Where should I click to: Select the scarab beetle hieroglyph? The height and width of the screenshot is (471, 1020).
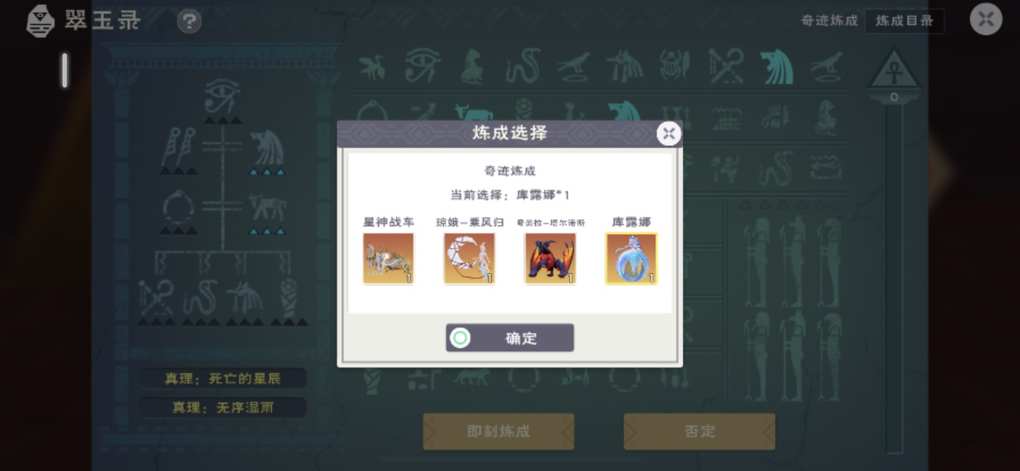(x=675, y=66)
